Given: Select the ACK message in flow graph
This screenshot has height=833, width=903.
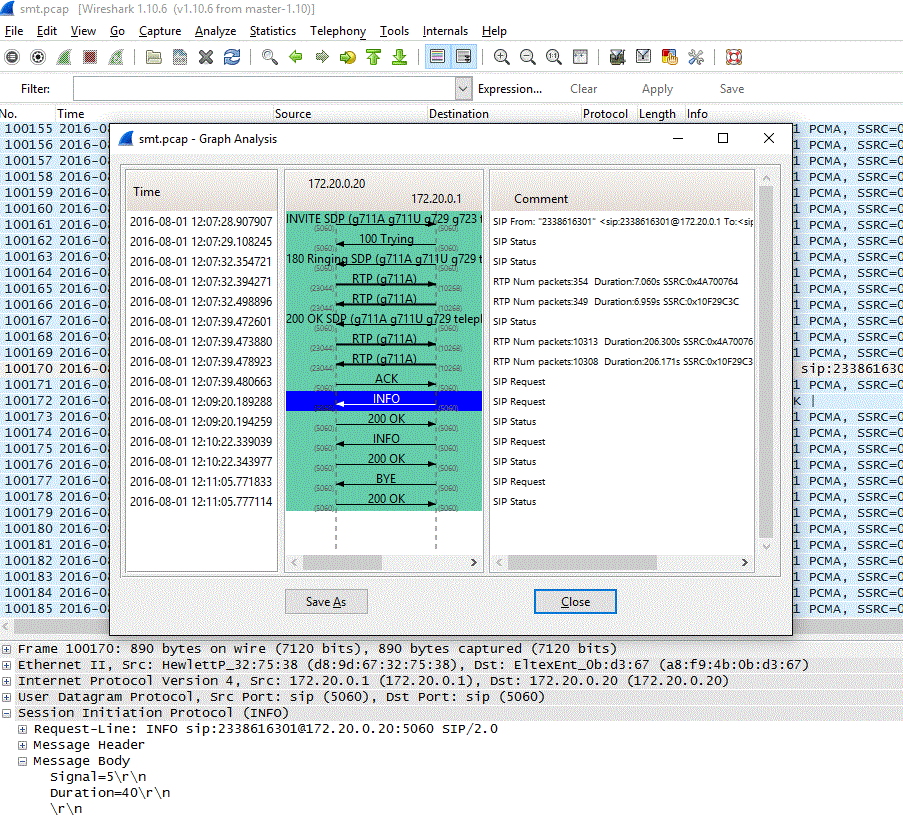Looking at the screenshot, I should [x=386, y=379].
